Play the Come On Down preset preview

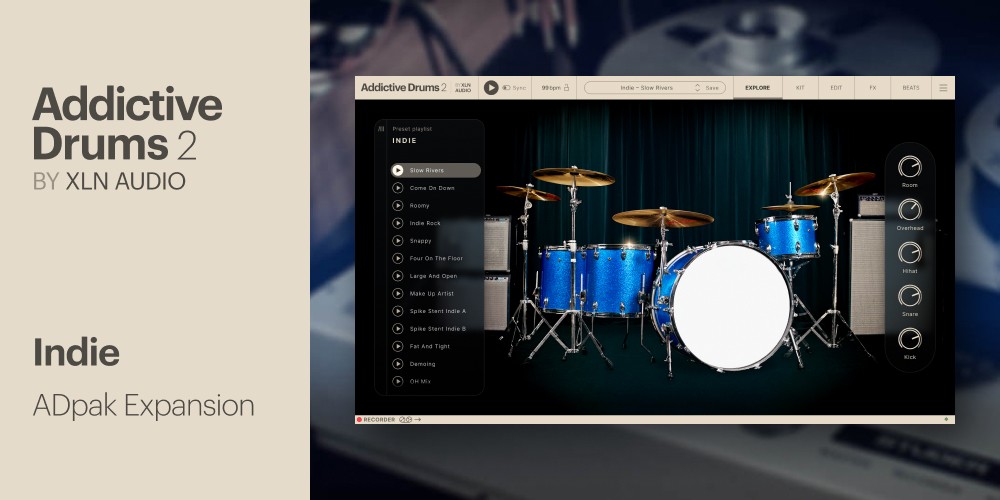click(397, 188)
